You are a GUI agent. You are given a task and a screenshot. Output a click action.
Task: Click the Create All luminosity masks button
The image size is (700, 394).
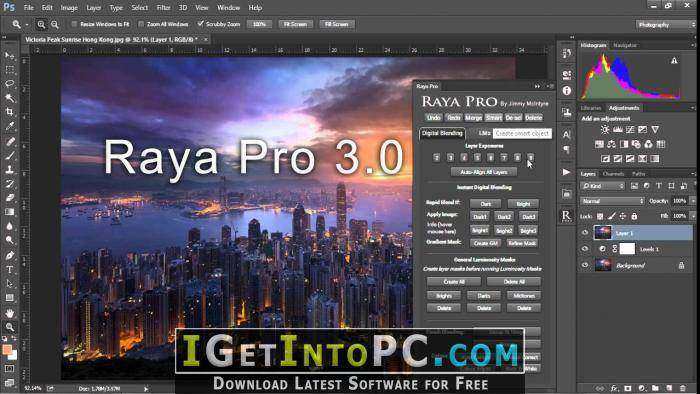pos(454,282)
